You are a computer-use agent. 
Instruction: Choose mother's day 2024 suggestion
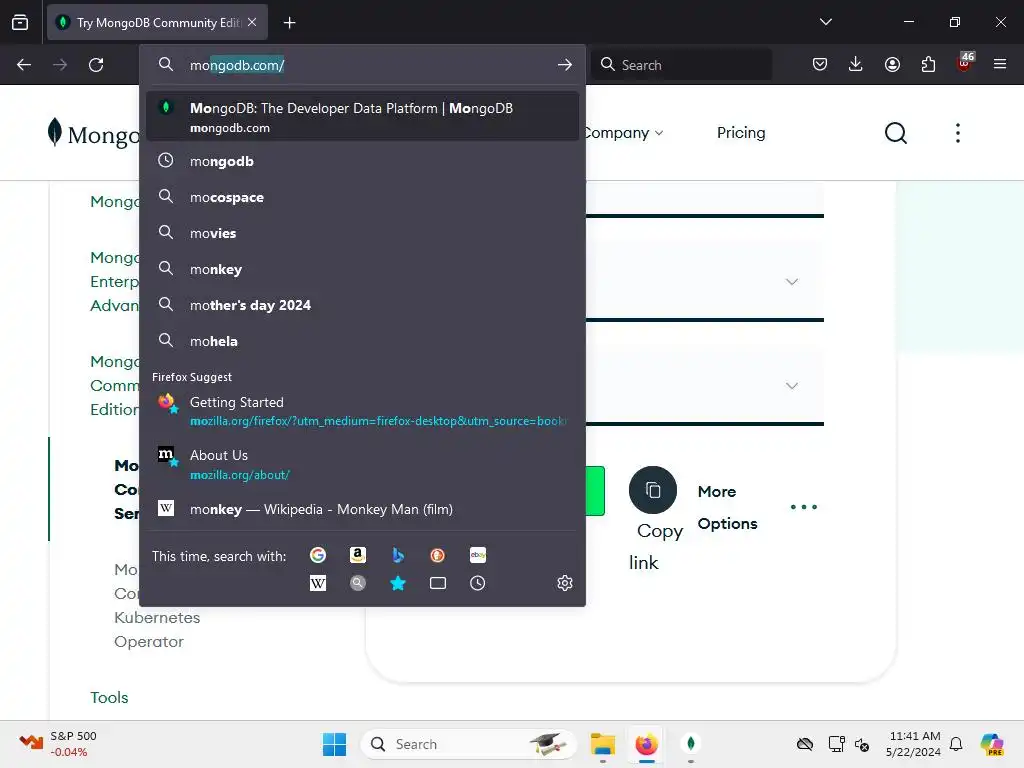pos(362,305)
